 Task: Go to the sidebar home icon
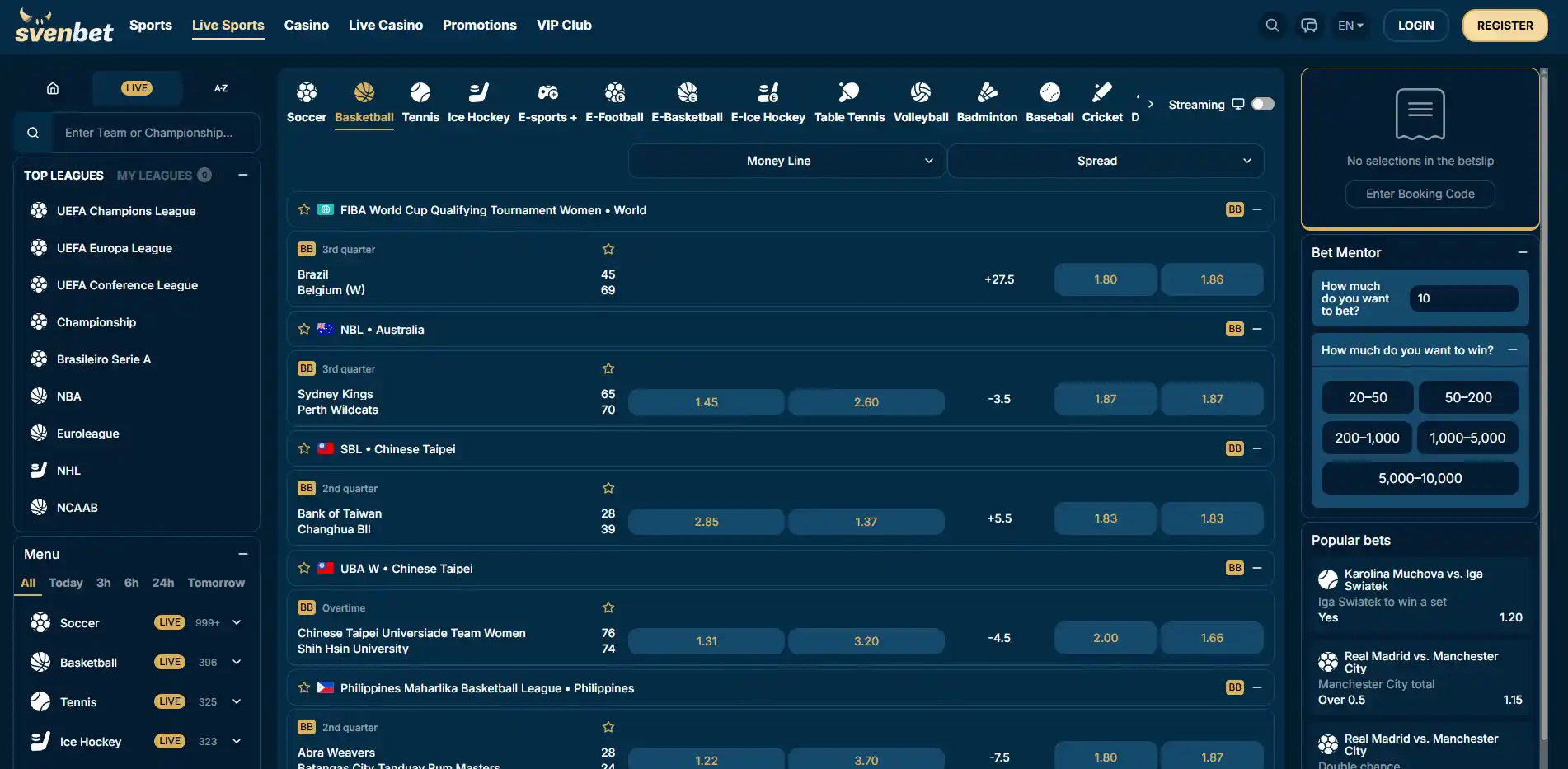click(x=53, y=88)
